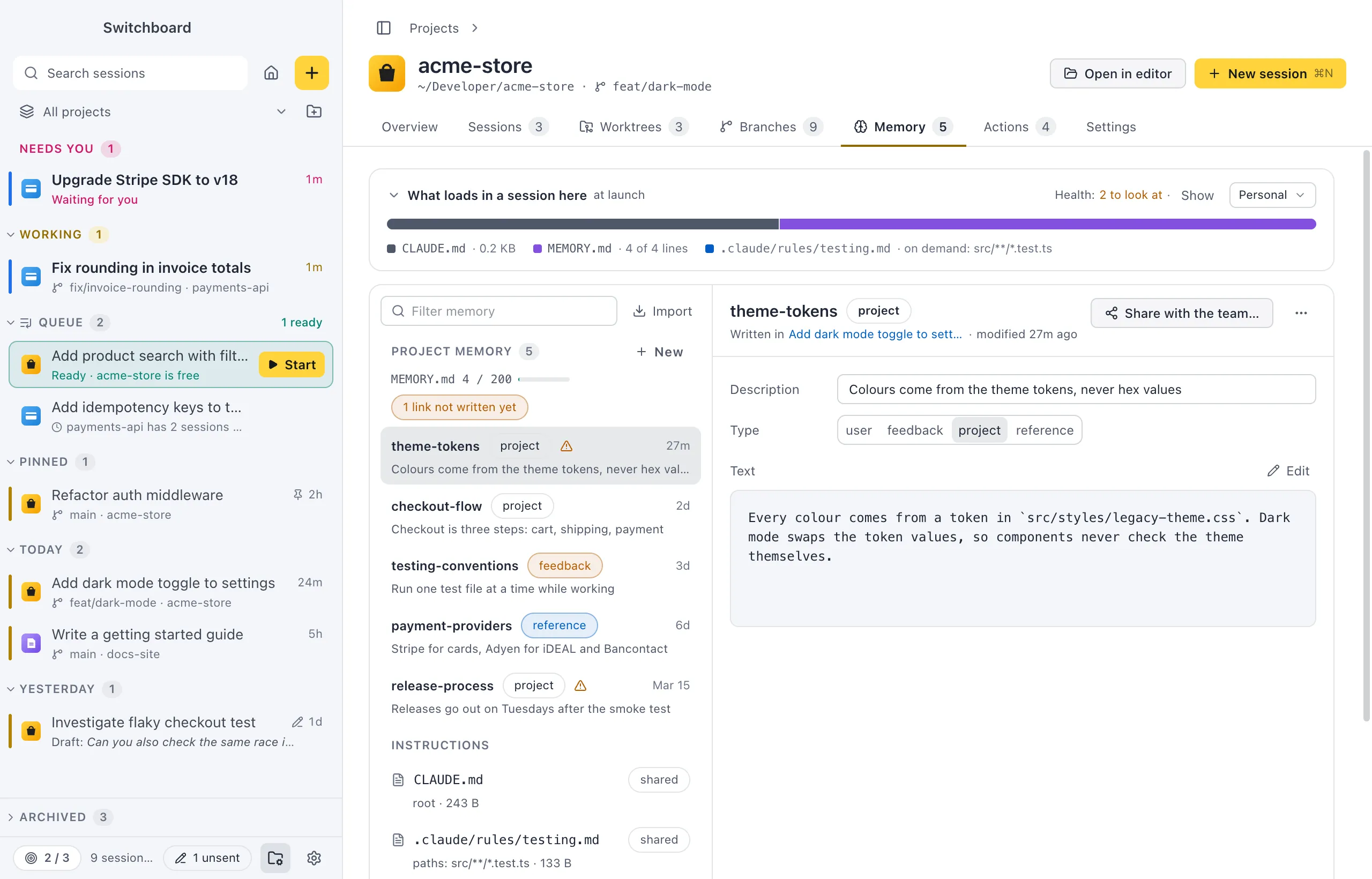Click the folder-settings icon in bottom bar
Viewport: 1372px width, 879px height.
click(x=275, y=858)
